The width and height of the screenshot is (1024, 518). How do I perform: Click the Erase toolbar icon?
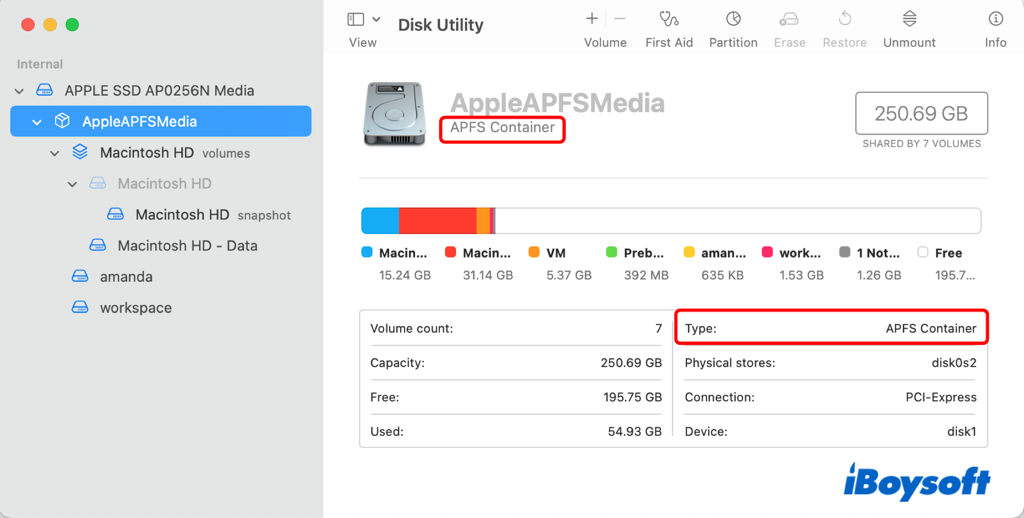(x=789, y=19)
